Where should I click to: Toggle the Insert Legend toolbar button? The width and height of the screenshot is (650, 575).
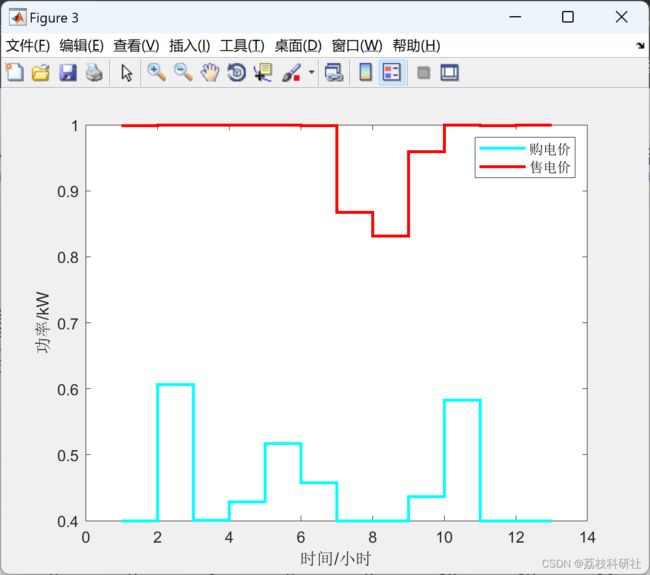(392, 73)
